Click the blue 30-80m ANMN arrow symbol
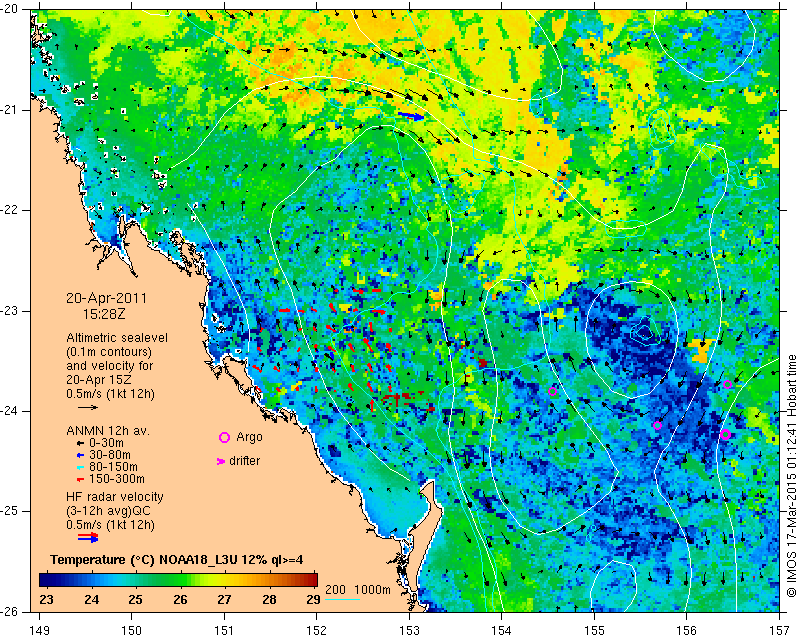This screenshot has width=800, height=640. pyautogui.click(x=80, y=455)
